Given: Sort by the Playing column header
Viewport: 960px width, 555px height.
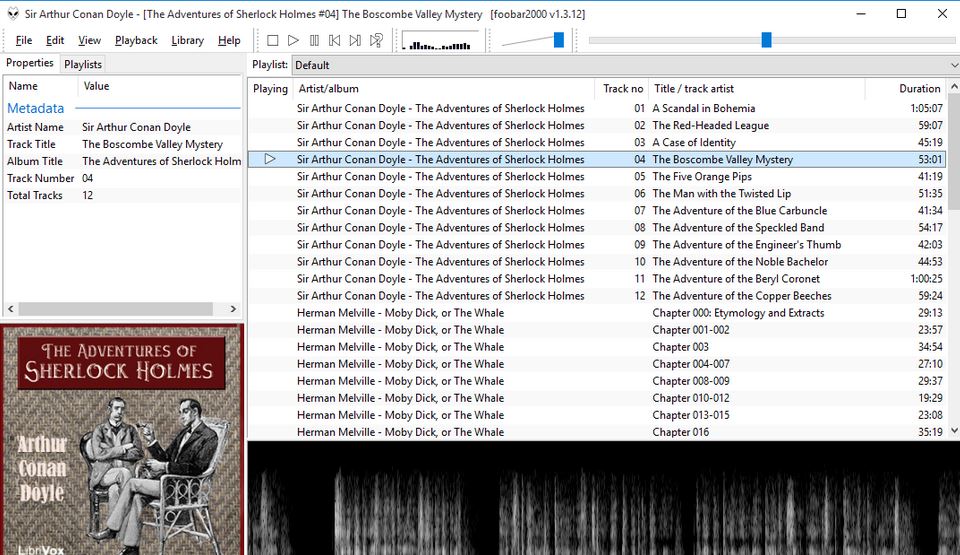Looking at the screenshot, I should [x=270, y=89].
